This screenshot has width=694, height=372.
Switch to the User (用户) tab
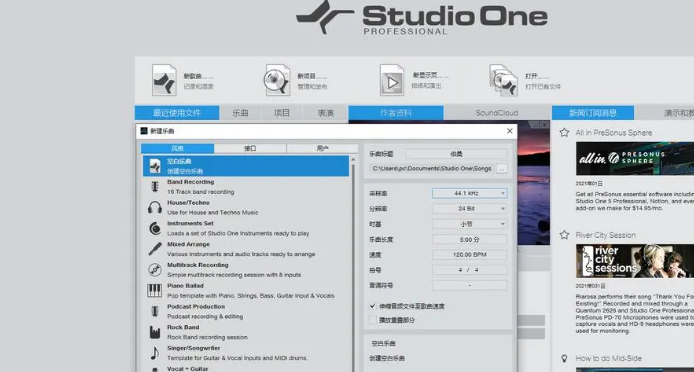[323, 148]
